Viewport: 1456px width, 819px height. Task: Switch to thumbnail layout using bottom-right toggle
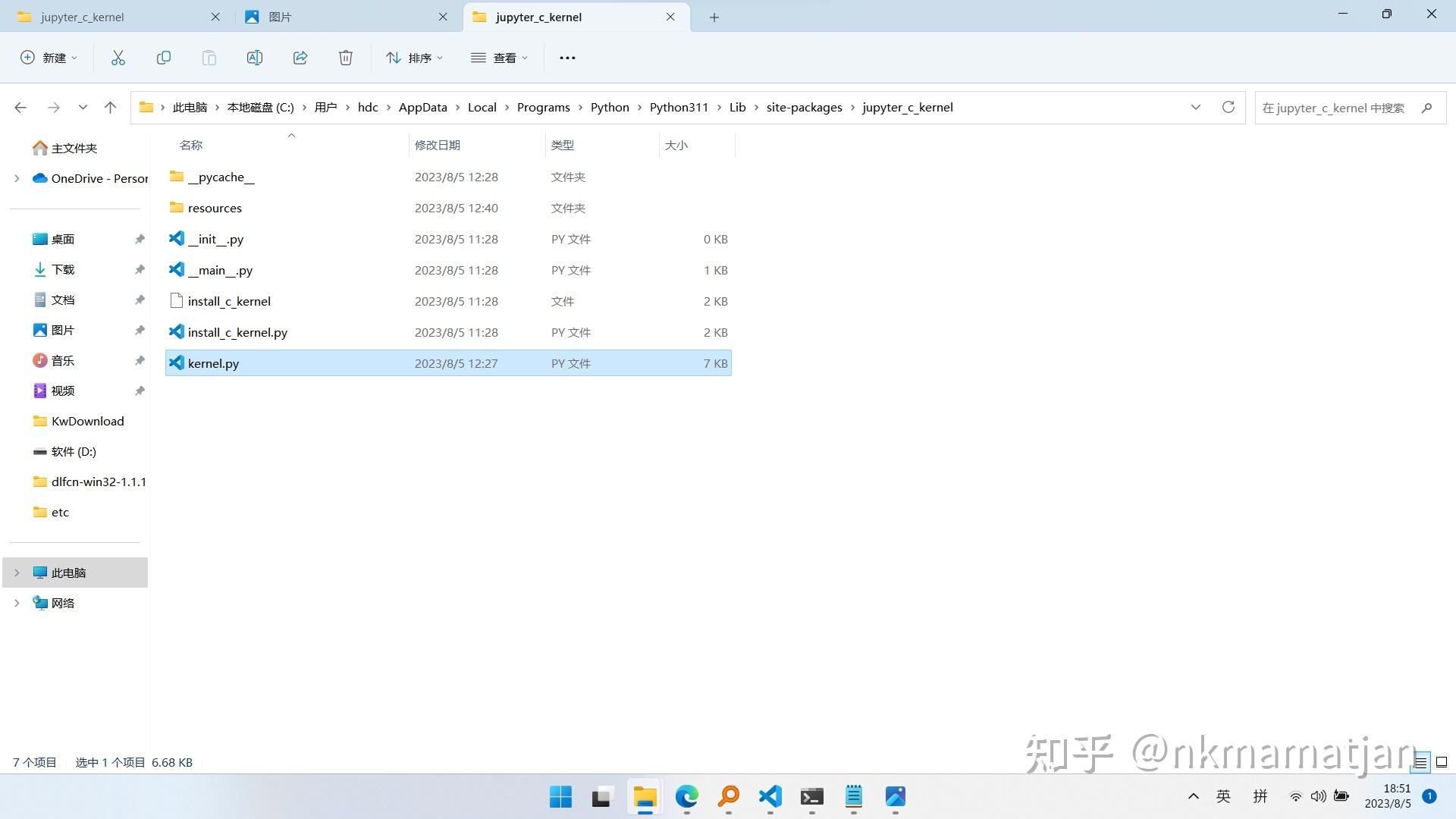click(x=1440, y=762)
